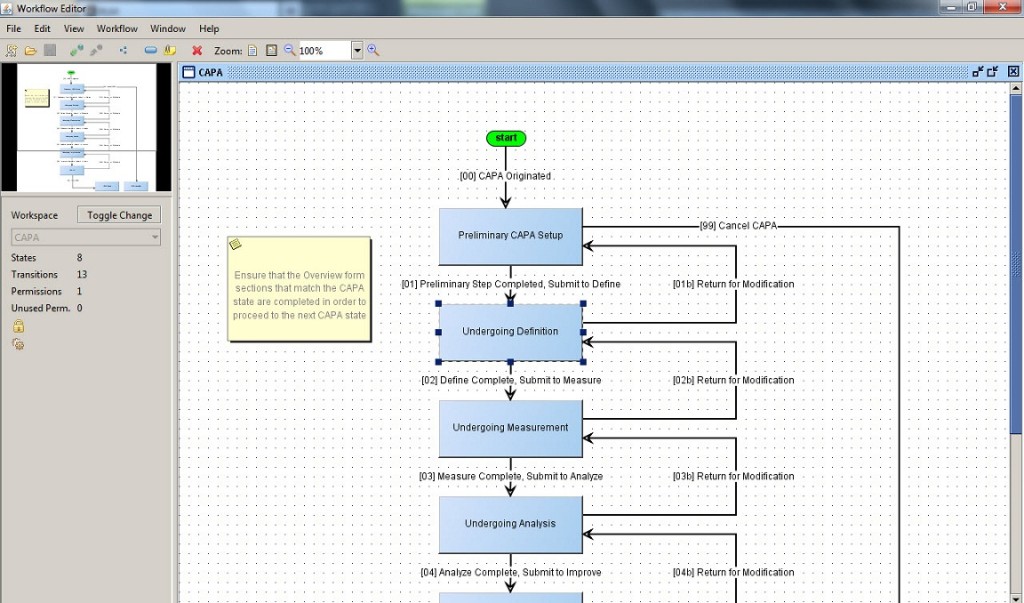Click the zoom 100% input field
Image resolution: width=1024 pixels, height=603 pixels.
coord(325,50)
